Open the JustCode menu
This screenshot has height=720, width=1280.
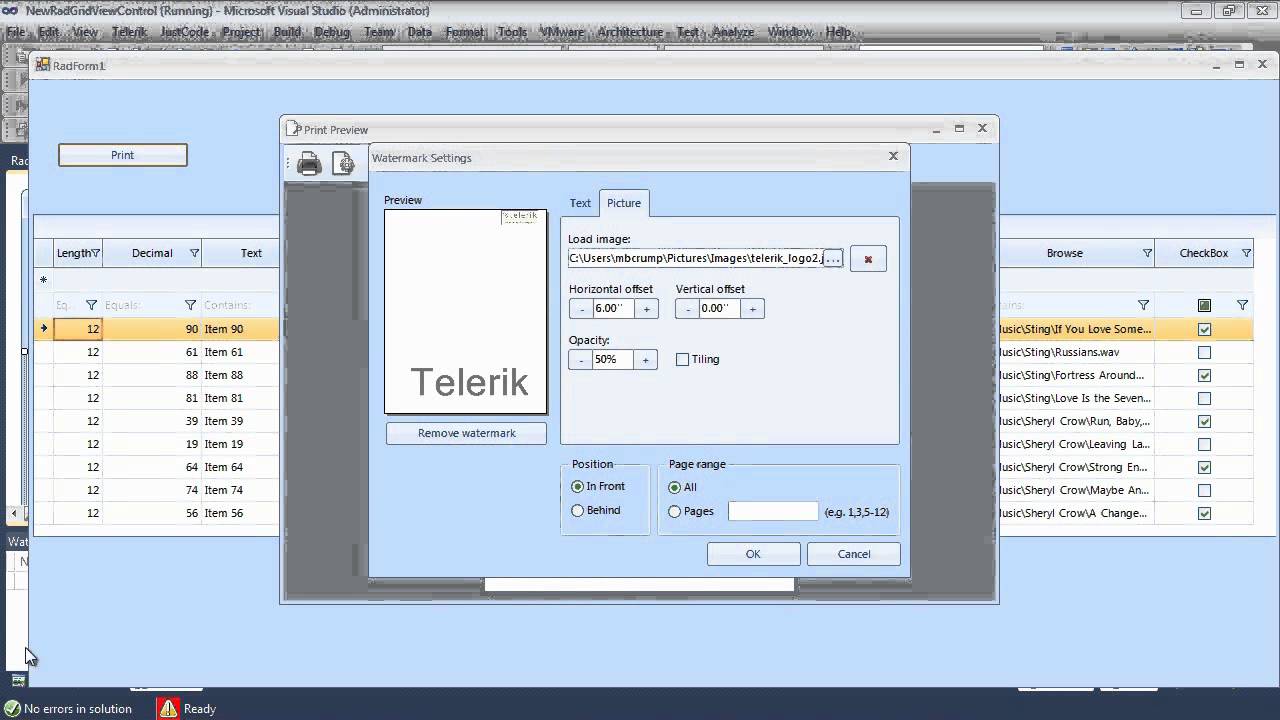(185, 32)
